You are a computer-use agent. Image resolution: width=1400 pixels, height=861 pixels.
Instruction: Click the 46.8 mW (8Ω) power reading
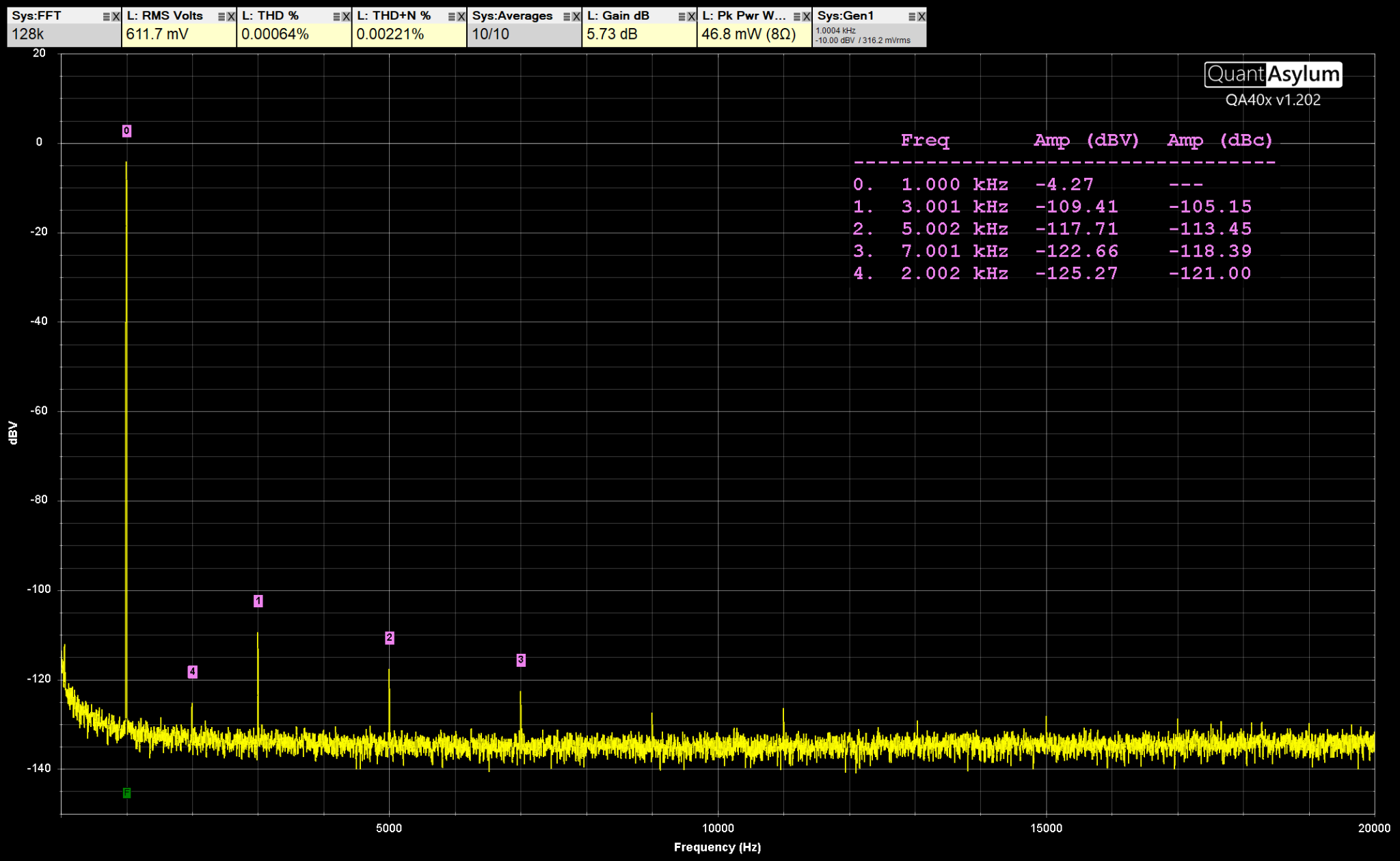[749, 34]
